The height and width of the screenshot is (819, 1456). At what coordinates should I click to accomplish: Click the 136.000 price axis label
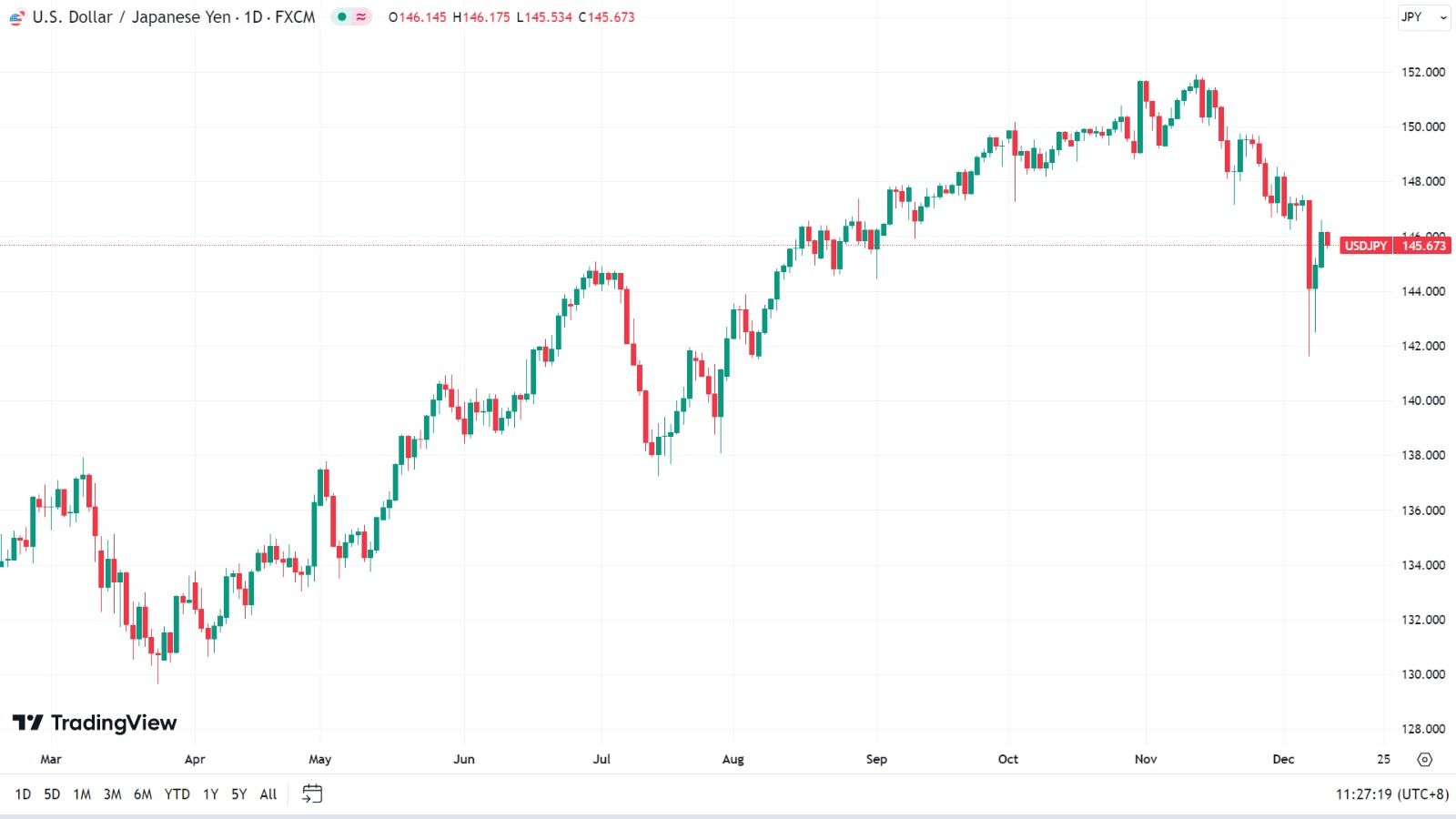pyautogui.click(x=1423, y=511)
